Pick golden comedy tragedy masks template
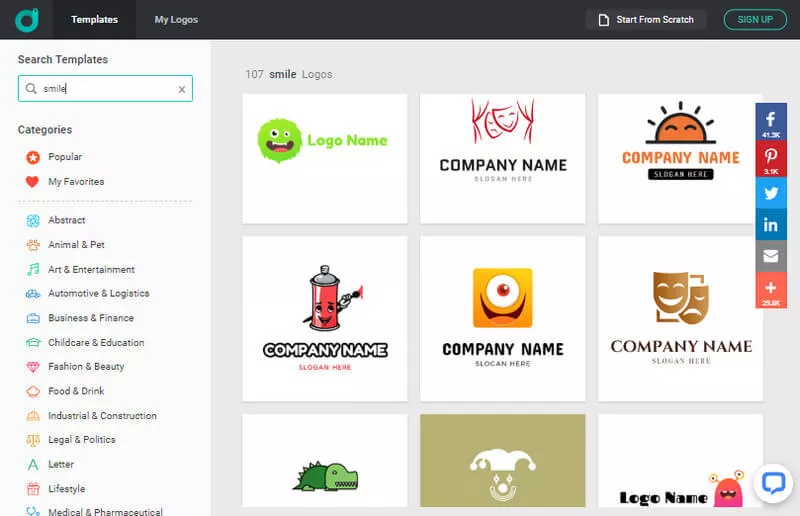Screen dimensions: 800x516 [681, 318]
